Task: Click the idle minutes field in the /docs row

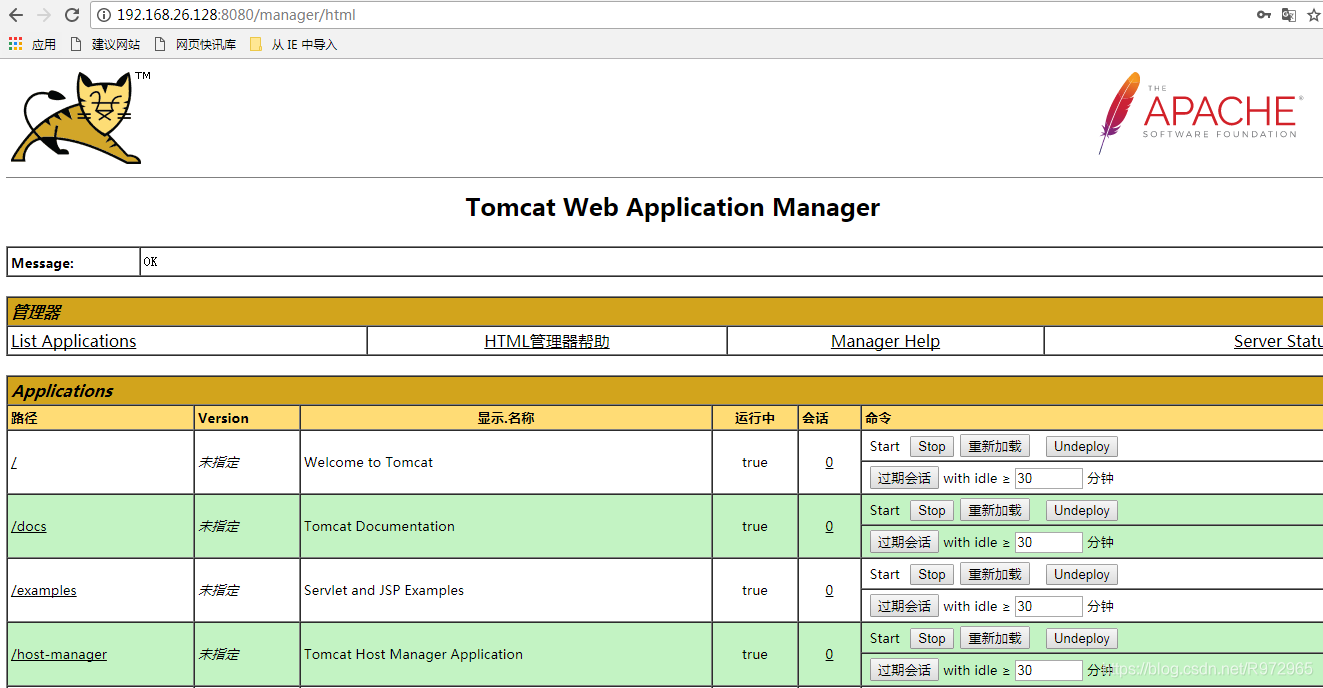Action: [x=1048, y=542]
